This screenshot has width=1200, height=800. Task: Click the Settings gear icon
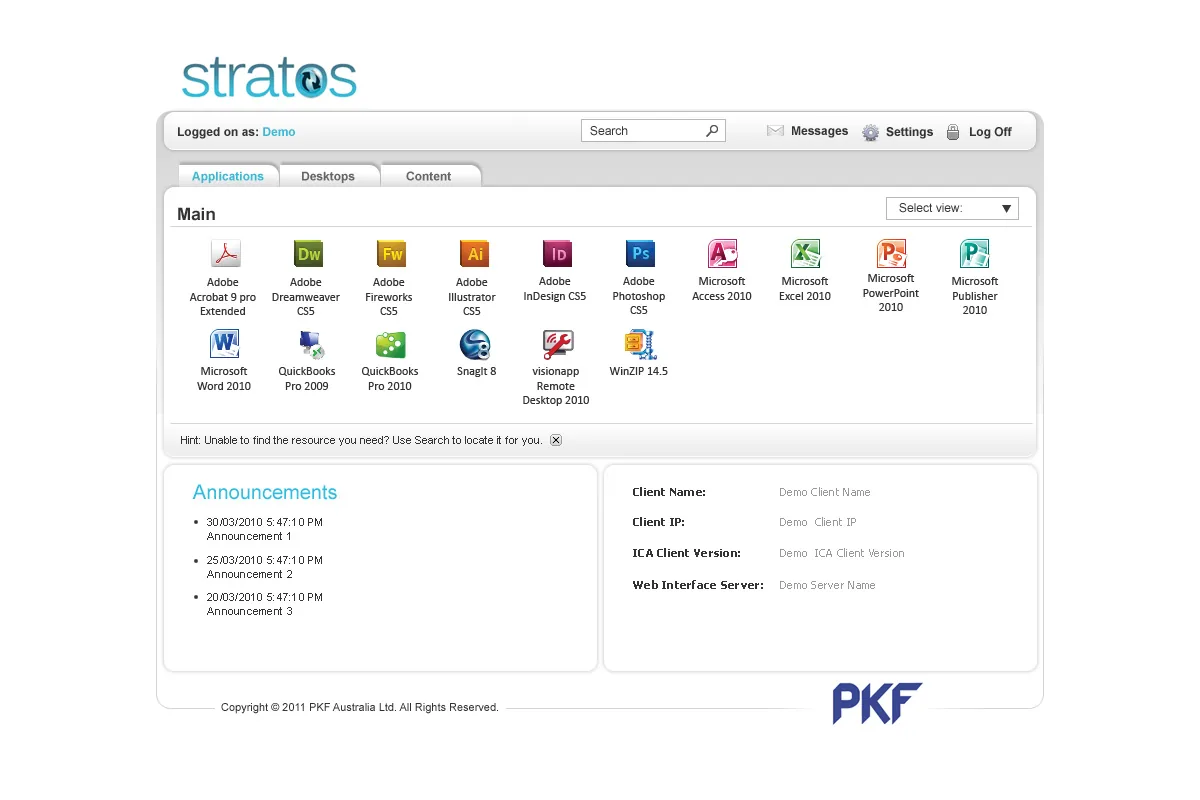(871, 132)
